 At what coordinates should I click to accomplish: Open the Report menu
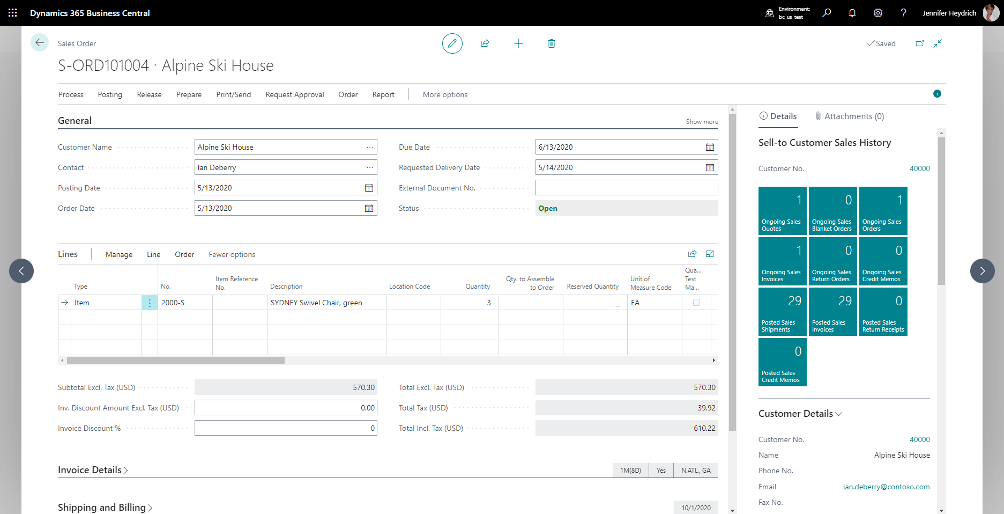(x=383, y=94)
